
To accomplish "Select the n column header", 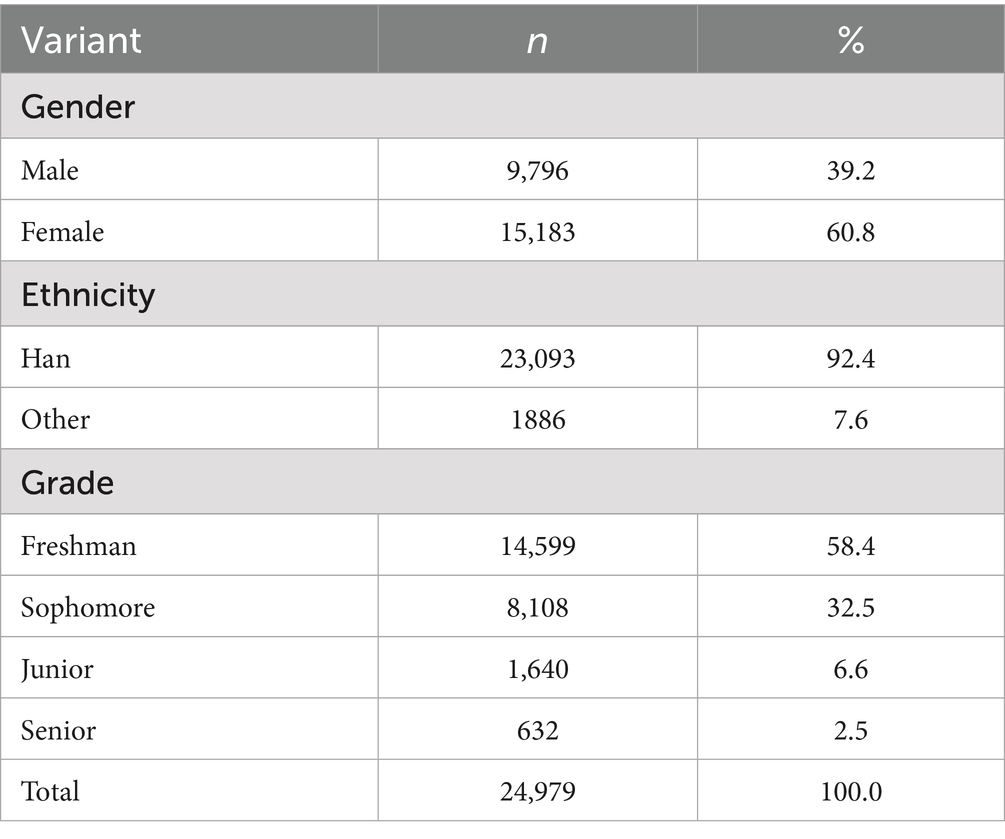I will [538, 41].
